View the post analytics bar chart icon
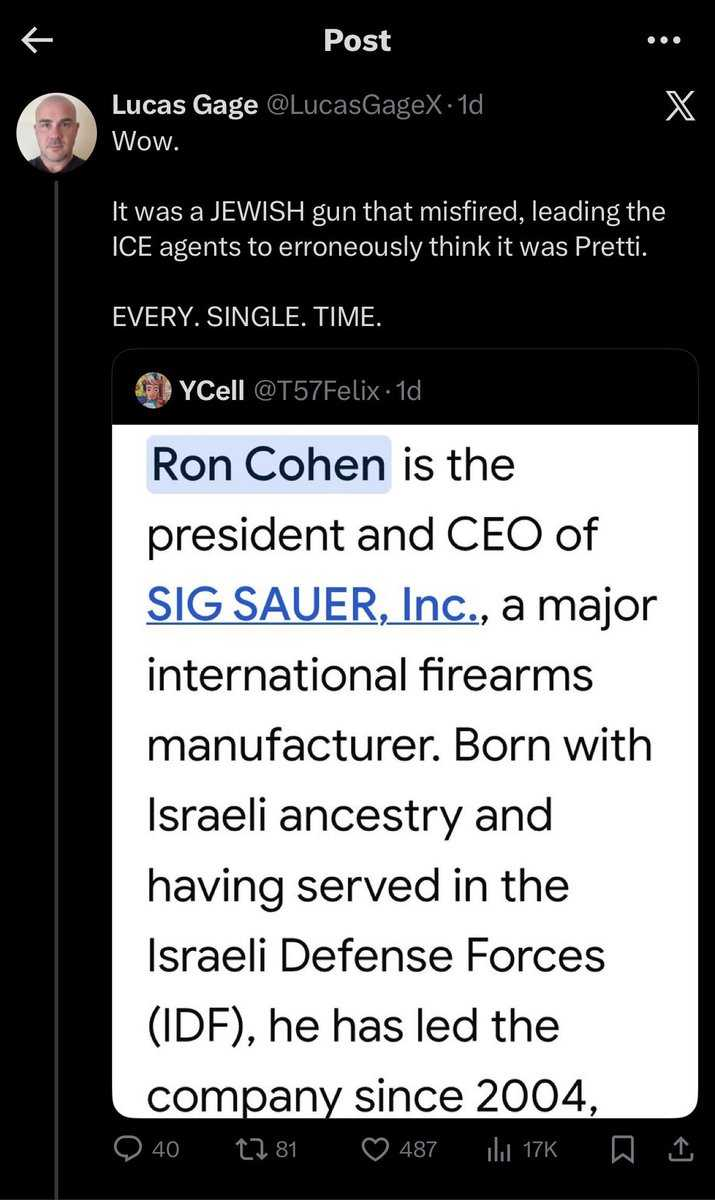 (498, 1148)
